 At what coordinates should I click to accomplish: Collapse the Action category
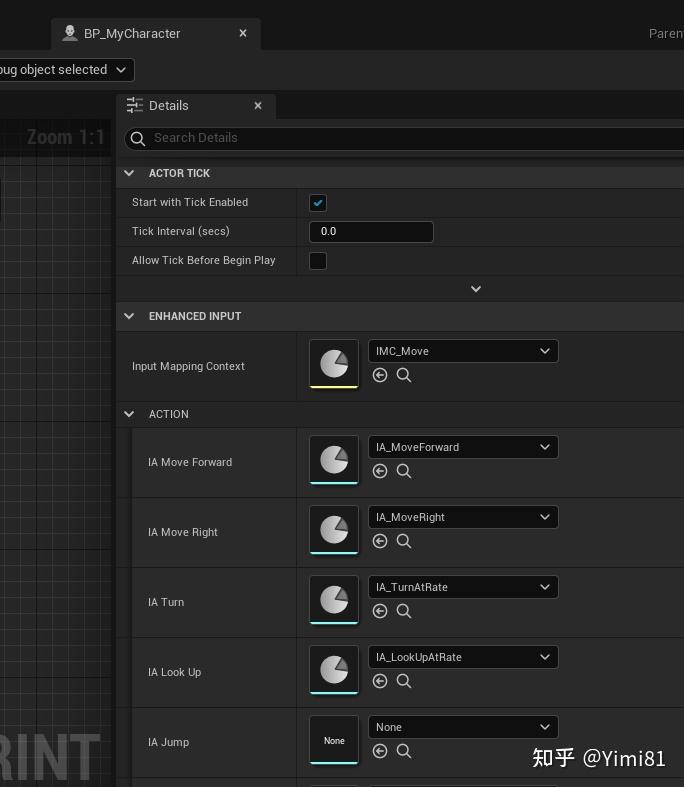click(x=129, y=414)
